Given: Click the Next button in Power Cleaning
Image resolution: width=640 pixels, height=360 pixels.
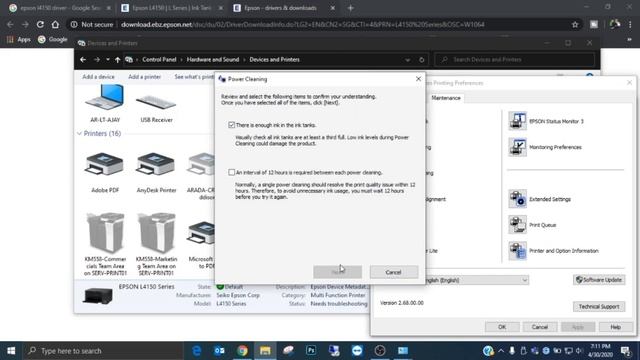Looking at the screenshot, I should (x=338, y=272).
